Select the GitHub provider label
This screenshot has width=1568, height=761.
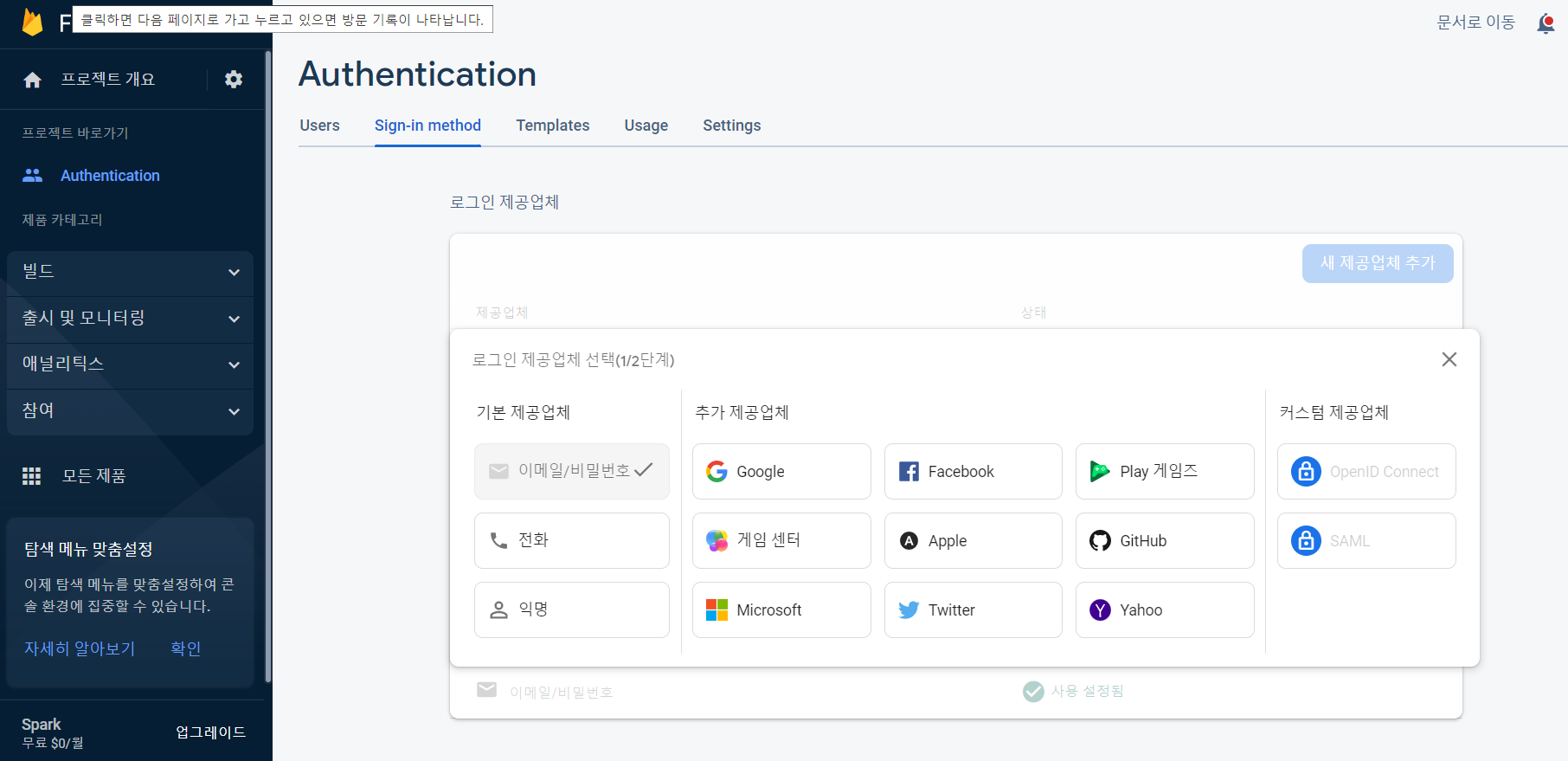[x=1143, y=541]
